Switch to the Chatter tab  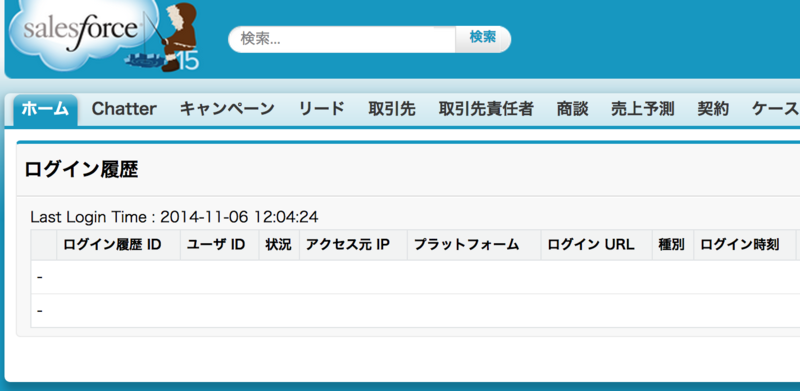click(x=124, y=109)
